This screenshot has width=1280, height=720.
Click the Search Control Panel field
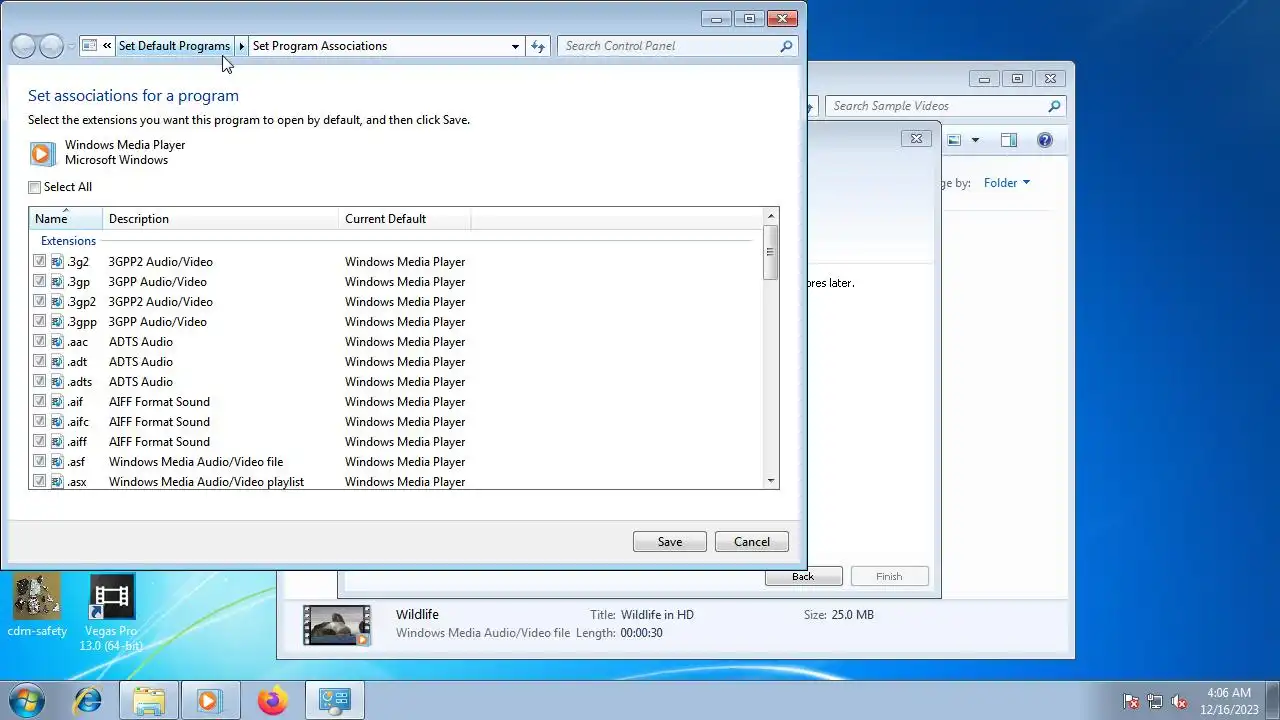coord(677,46)
